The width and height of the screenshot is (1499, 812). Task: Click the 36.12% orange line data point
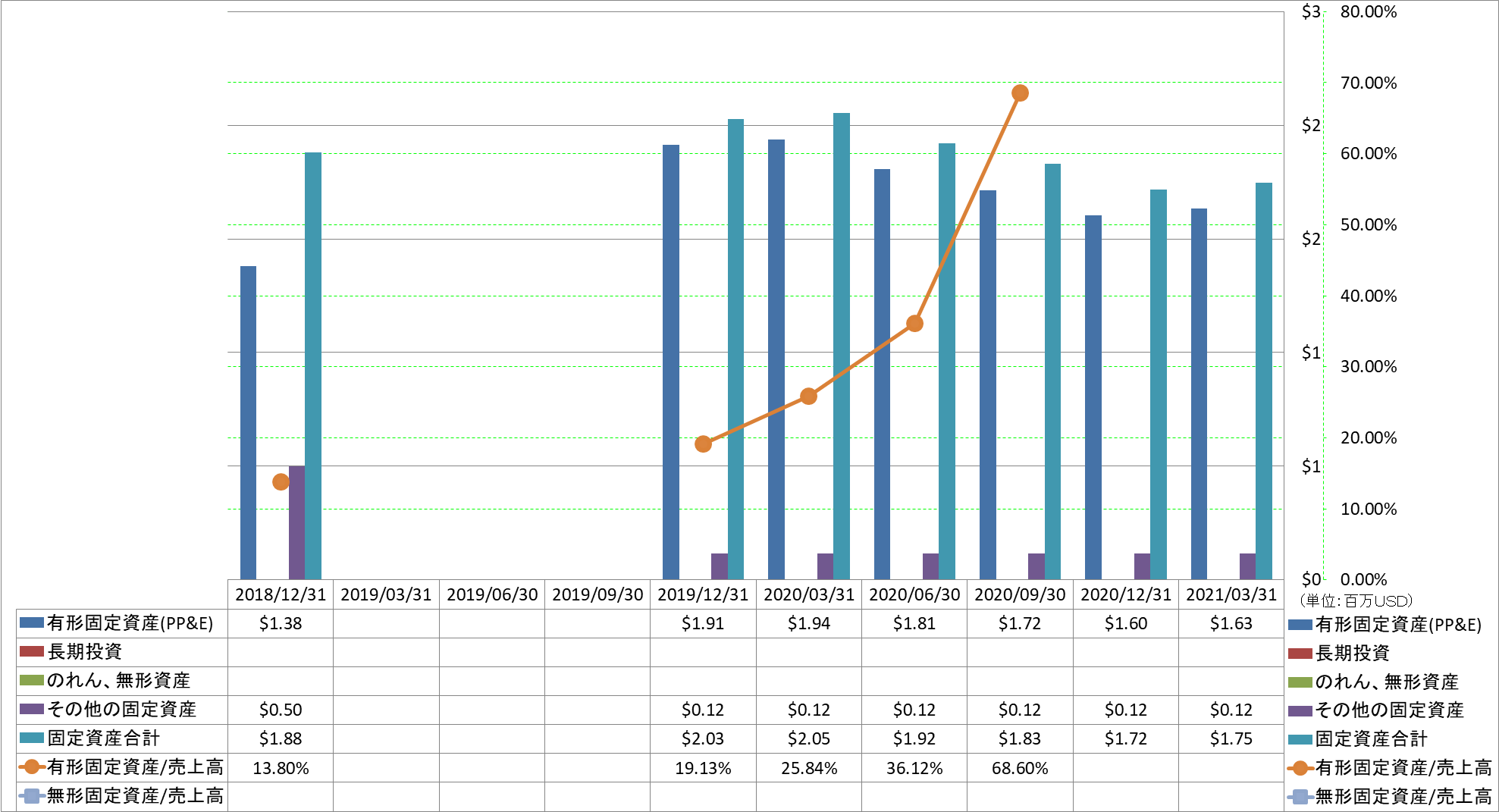(x=915, y=324)
